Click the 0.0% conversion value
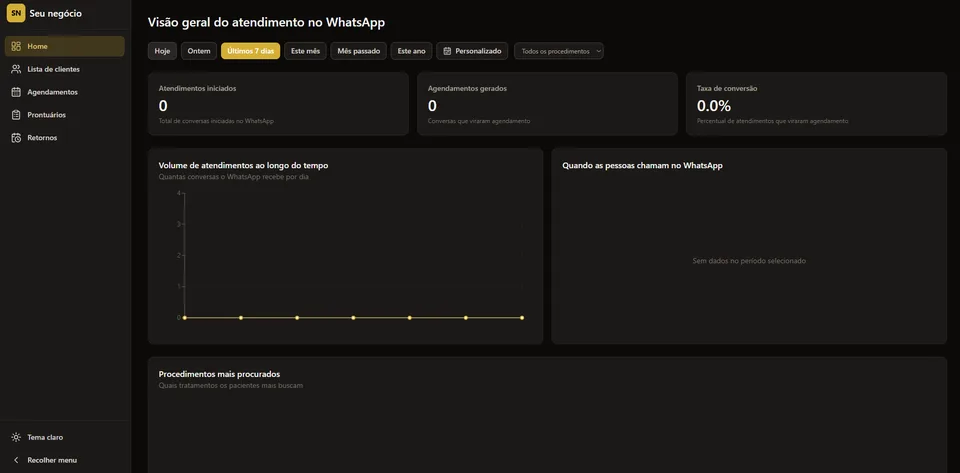960x473 pixels. click(x=714, y=106)
